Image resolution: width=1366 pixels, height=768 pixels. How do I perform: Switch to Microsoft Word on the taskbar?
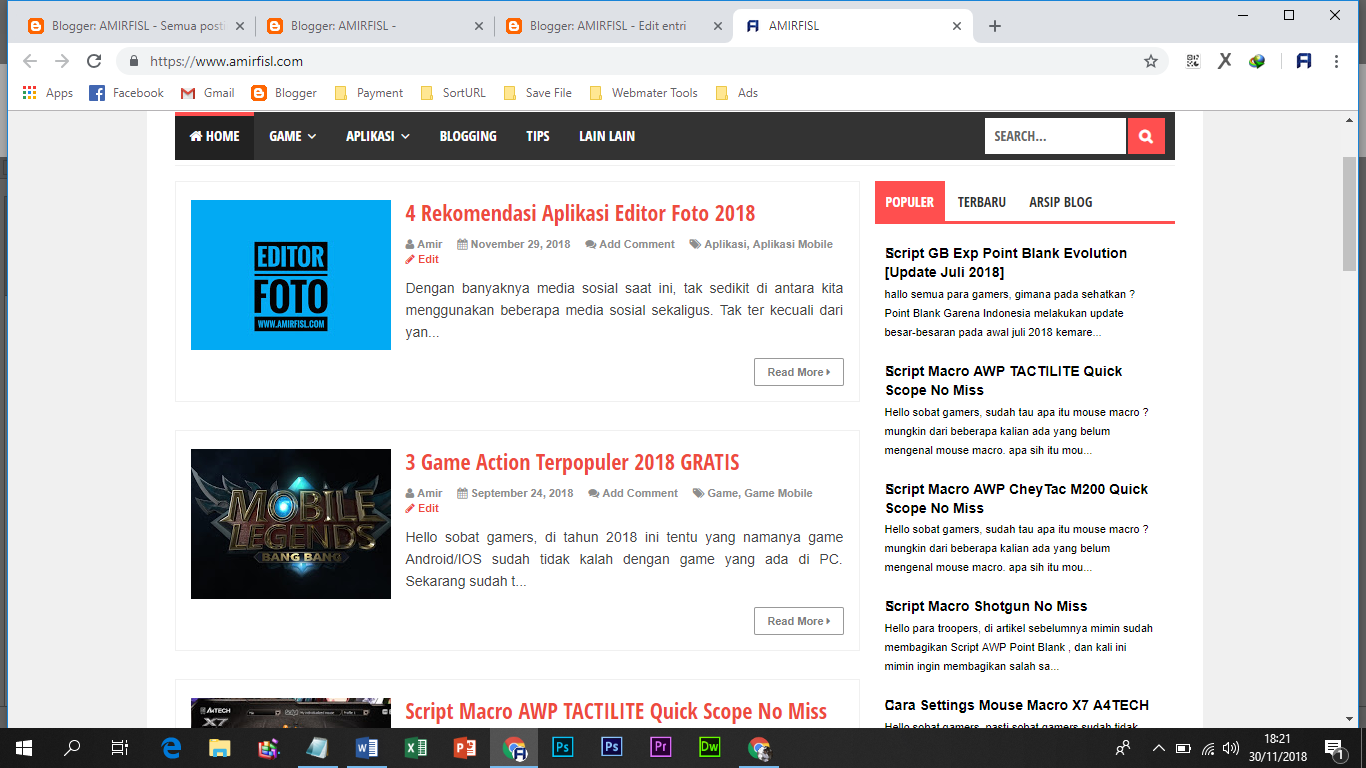click(x=367, y=747)
